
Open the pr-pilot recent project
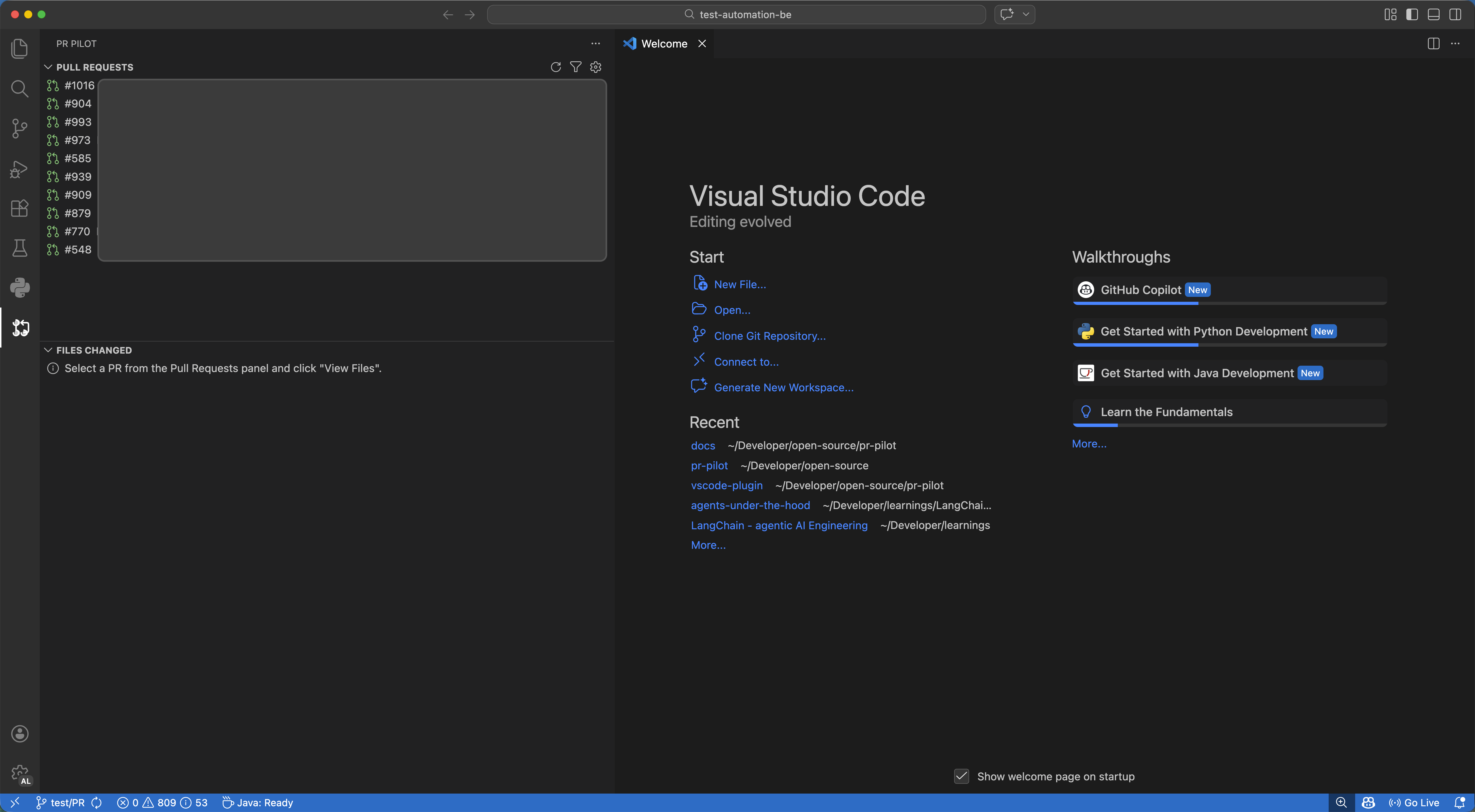(710, 465)
